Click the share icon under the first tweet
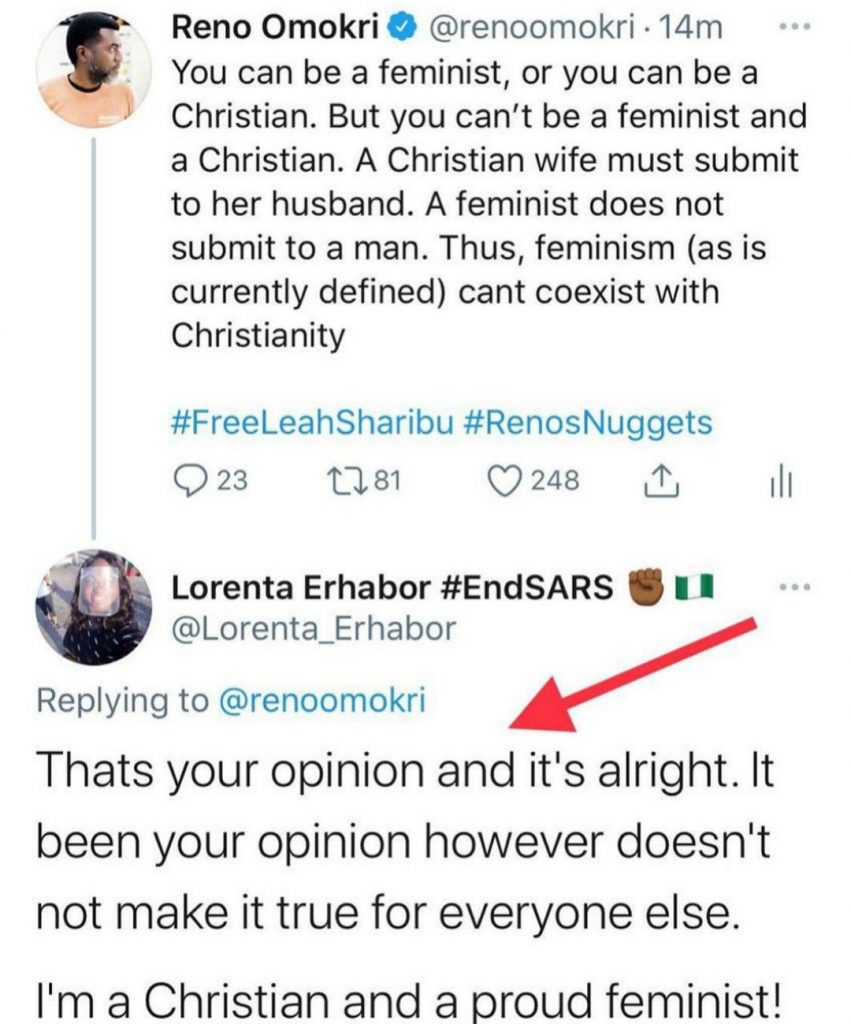This screenshot has width=851, height=1024. pos(658,482)
